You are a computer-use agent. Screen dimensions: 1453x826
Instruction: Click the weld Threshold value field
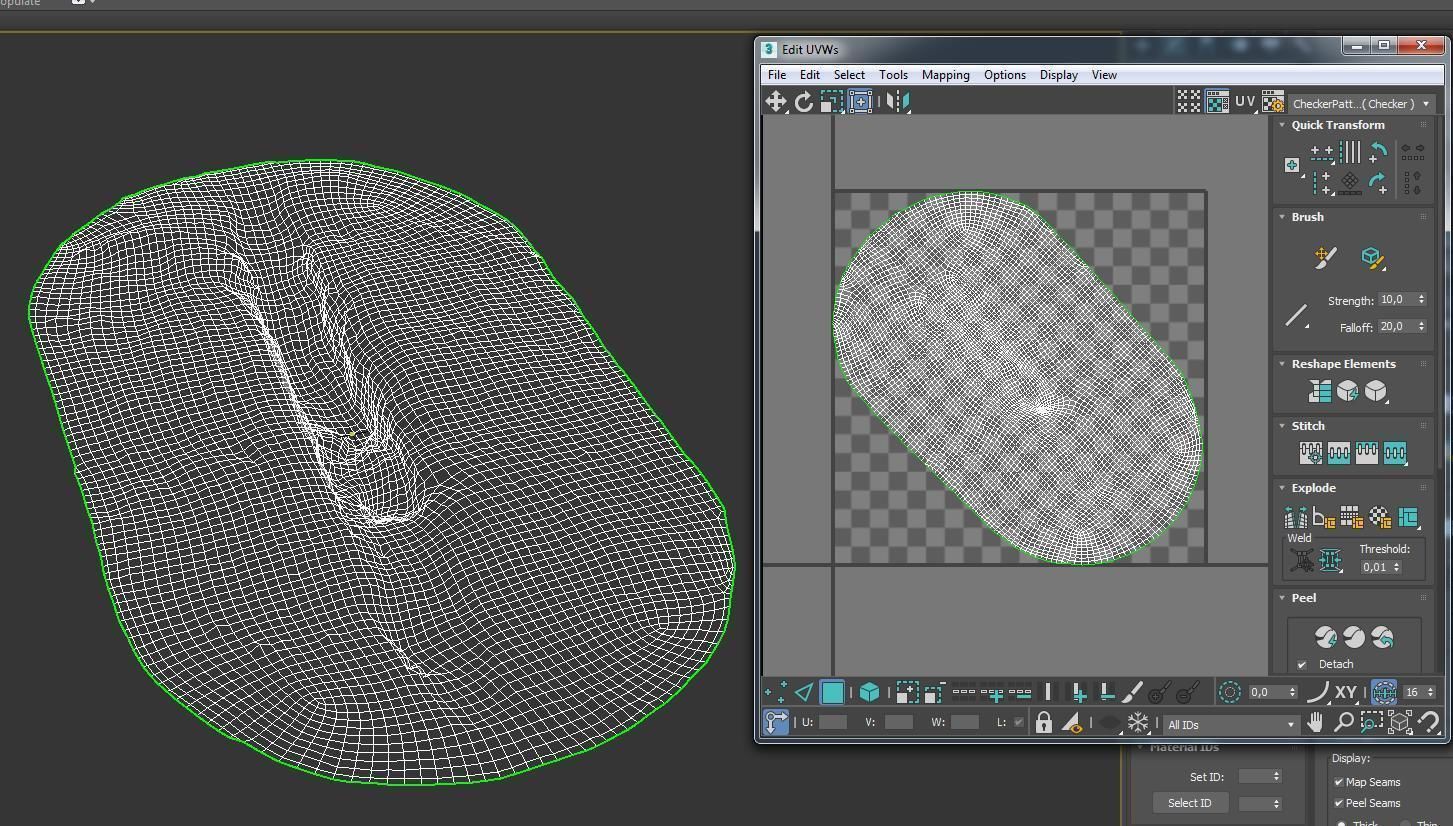coord(1374,567)
